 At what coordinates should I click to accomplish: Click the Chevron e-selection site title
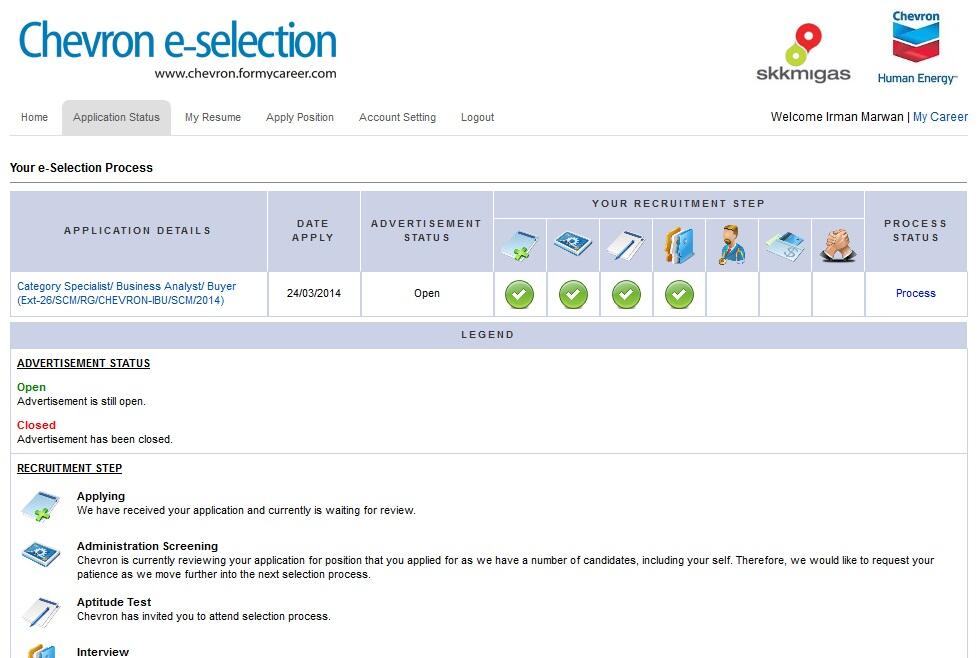click(178, 40)
